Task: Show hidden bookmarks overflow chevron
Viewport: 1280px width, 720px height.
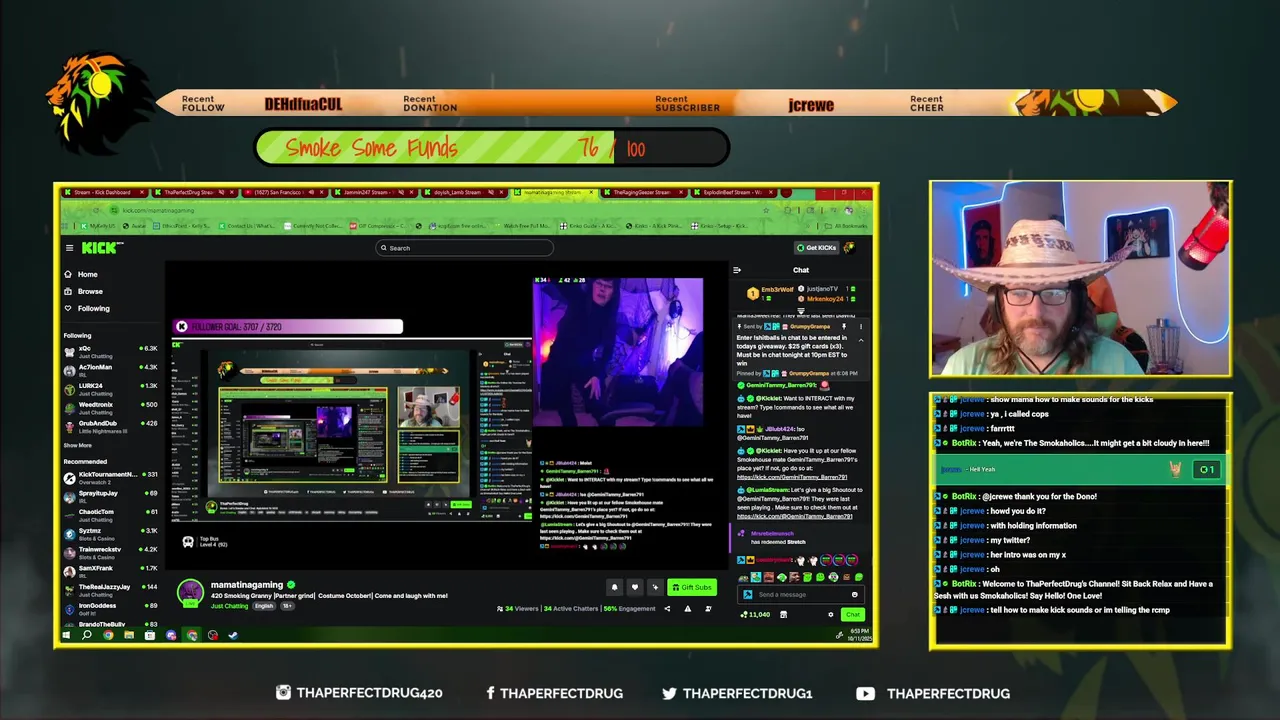Action: click(810, 226)
